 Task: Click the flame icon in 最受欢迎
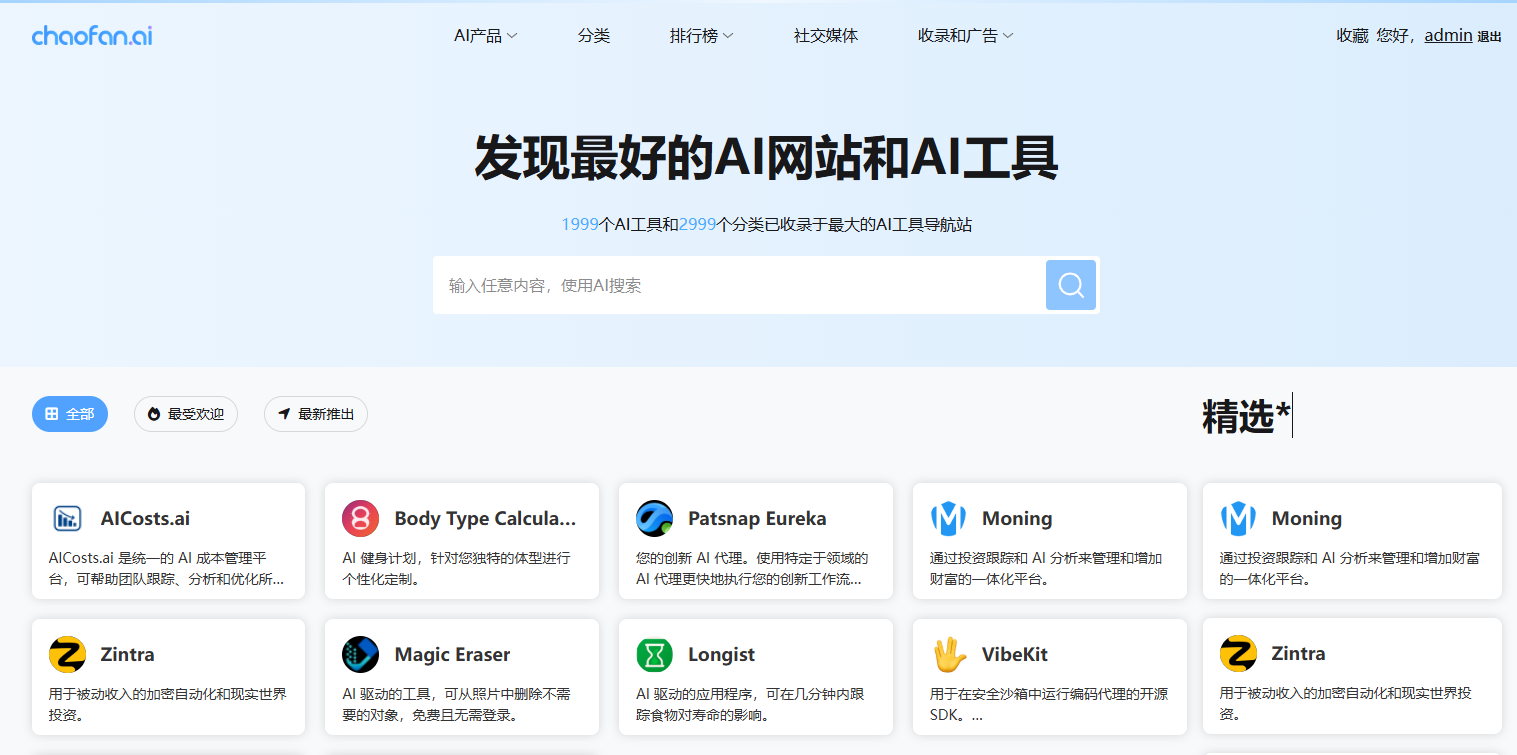coord(154,414)
